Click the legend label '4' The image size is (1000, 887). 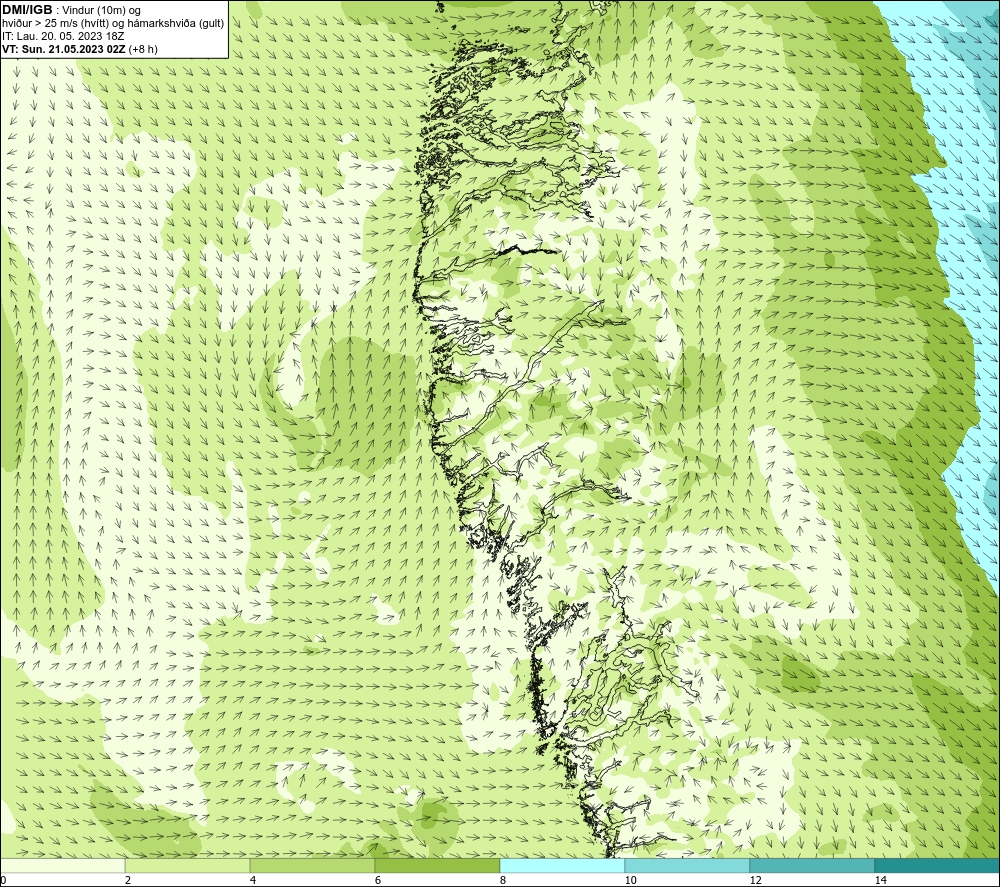click(x=253, y=880)
